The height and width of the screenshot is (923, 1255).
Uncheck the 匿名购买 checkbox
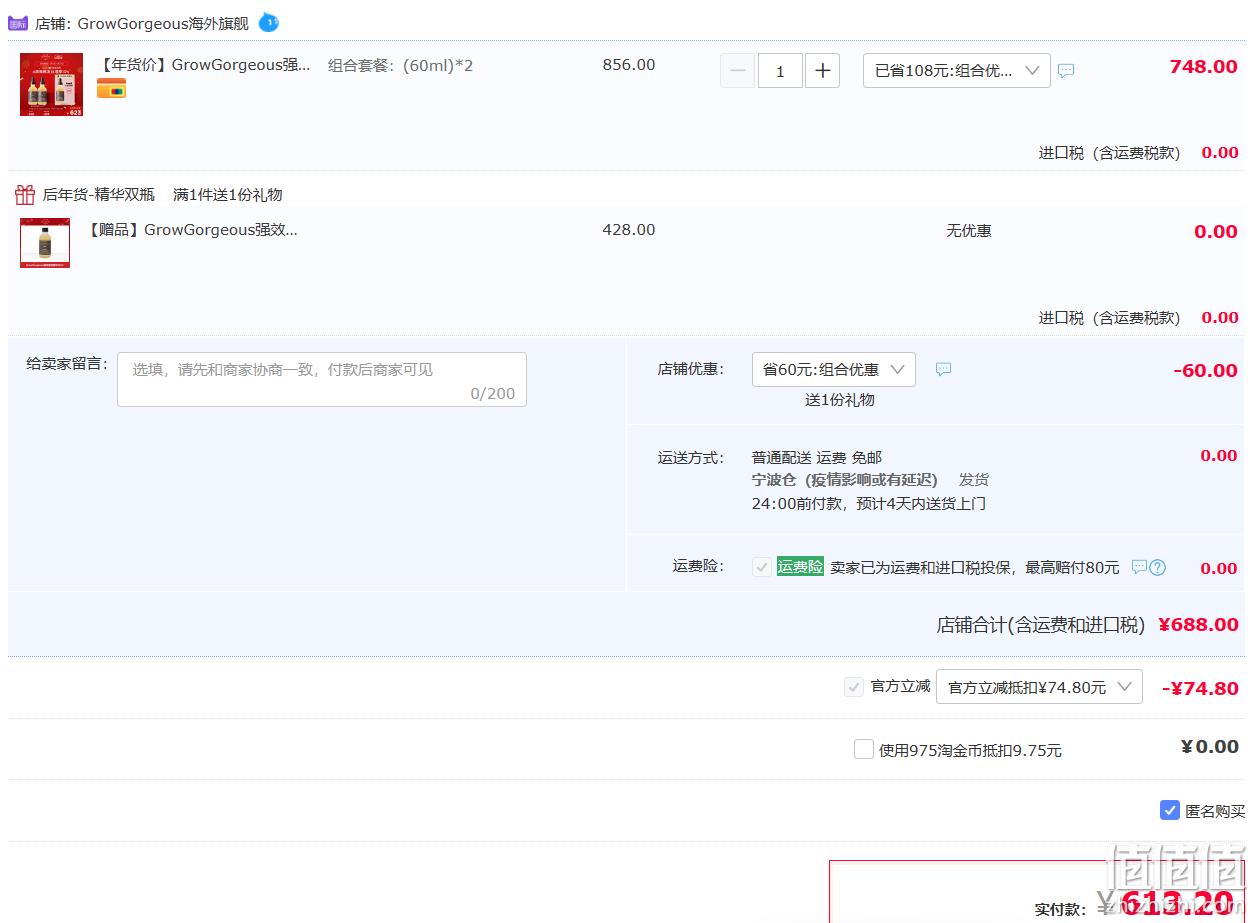1170,810
